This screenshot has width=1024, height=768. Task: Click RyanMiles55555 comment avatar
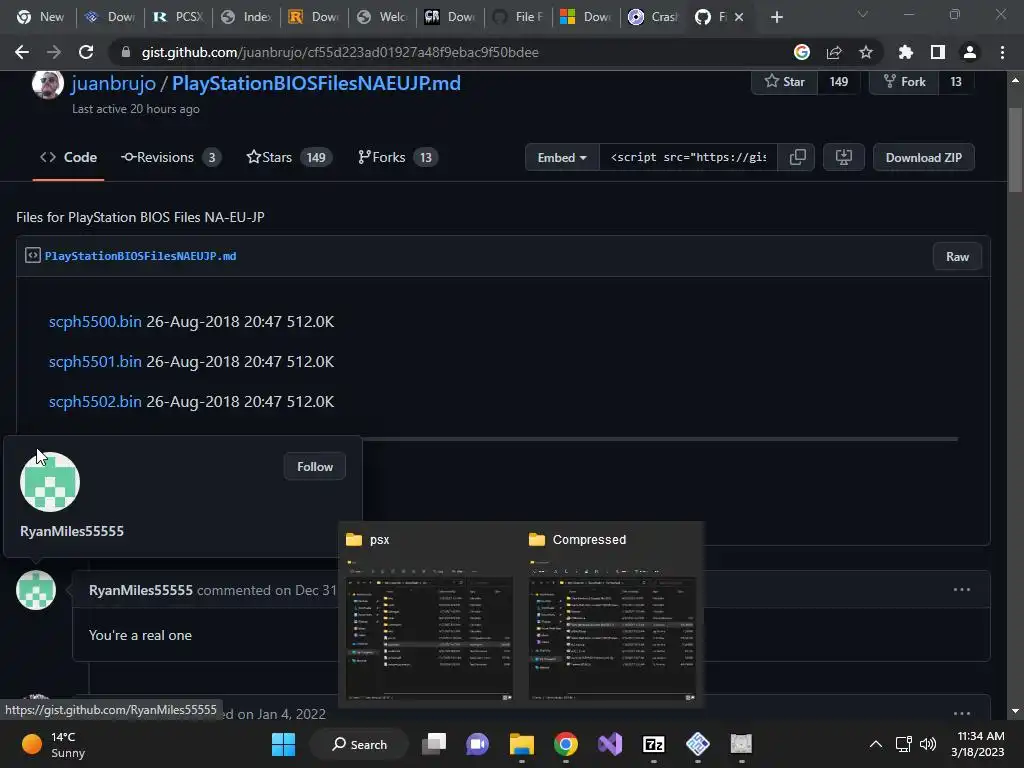36,590
